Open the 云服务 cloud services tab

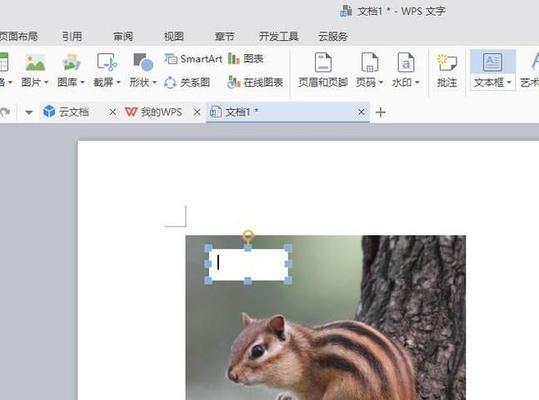(333, 36)
